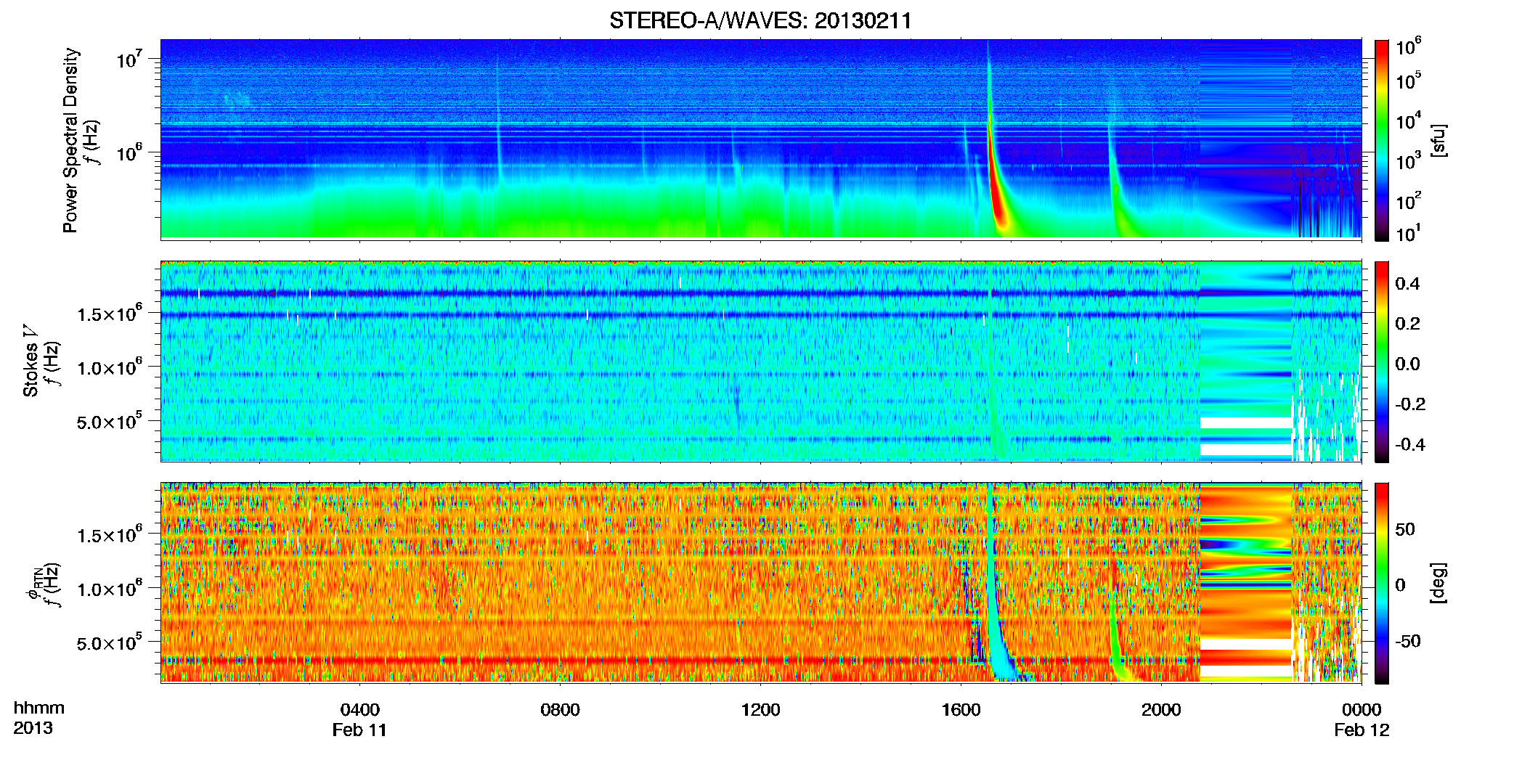The image size is (1522, 784).
Task: Click the 0.4 label on Stokes color bar
Action: 1407,283
